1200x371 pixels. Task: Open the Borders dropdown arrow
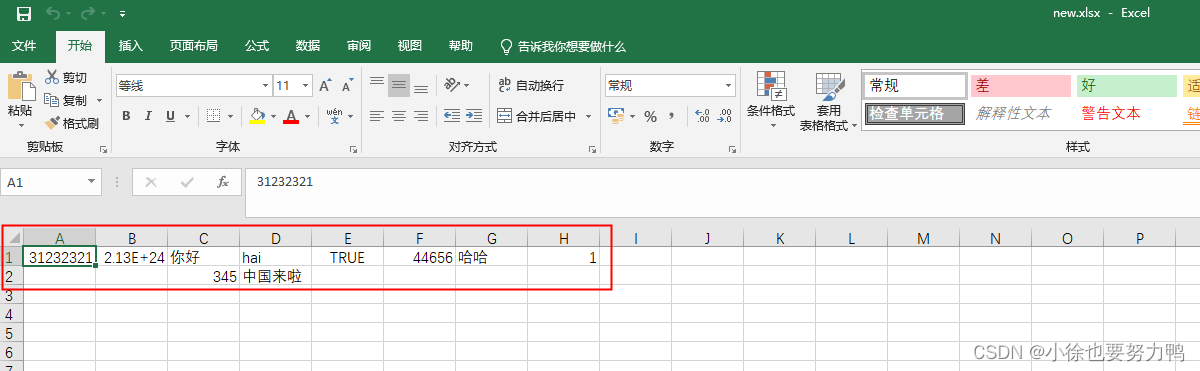(x=230, y=116)
